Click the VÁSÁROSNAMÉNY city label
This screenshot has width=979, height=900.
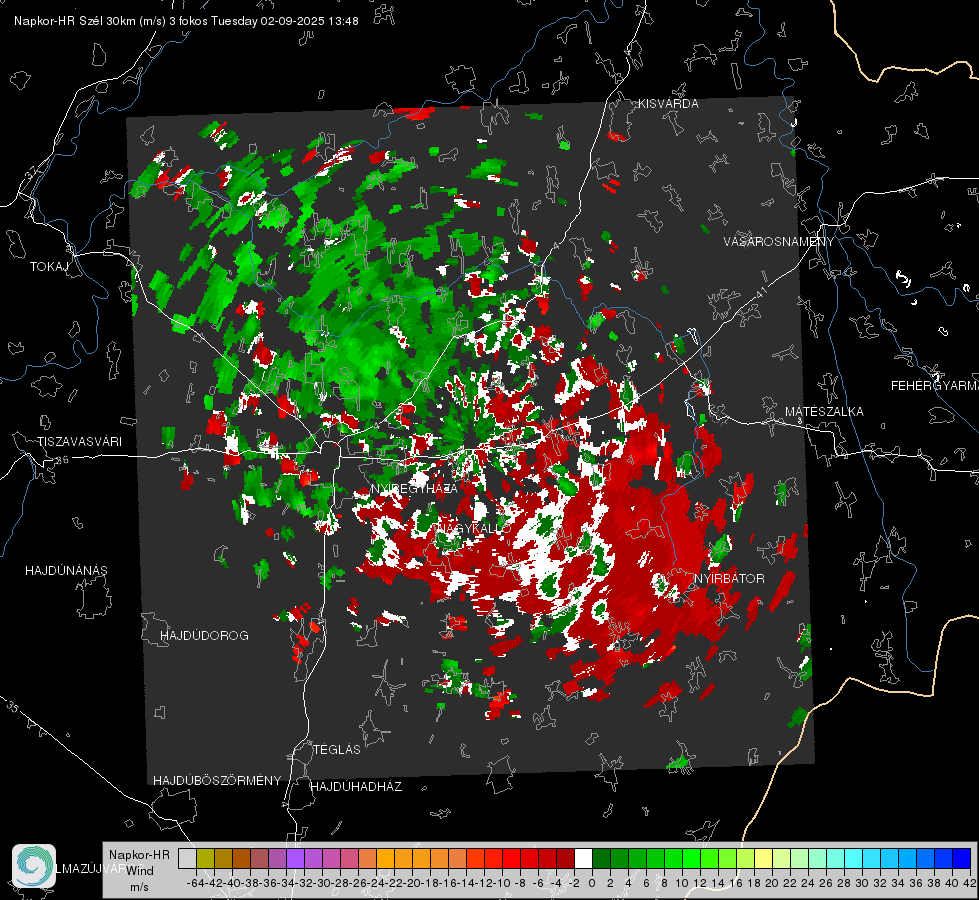[779, 242]
